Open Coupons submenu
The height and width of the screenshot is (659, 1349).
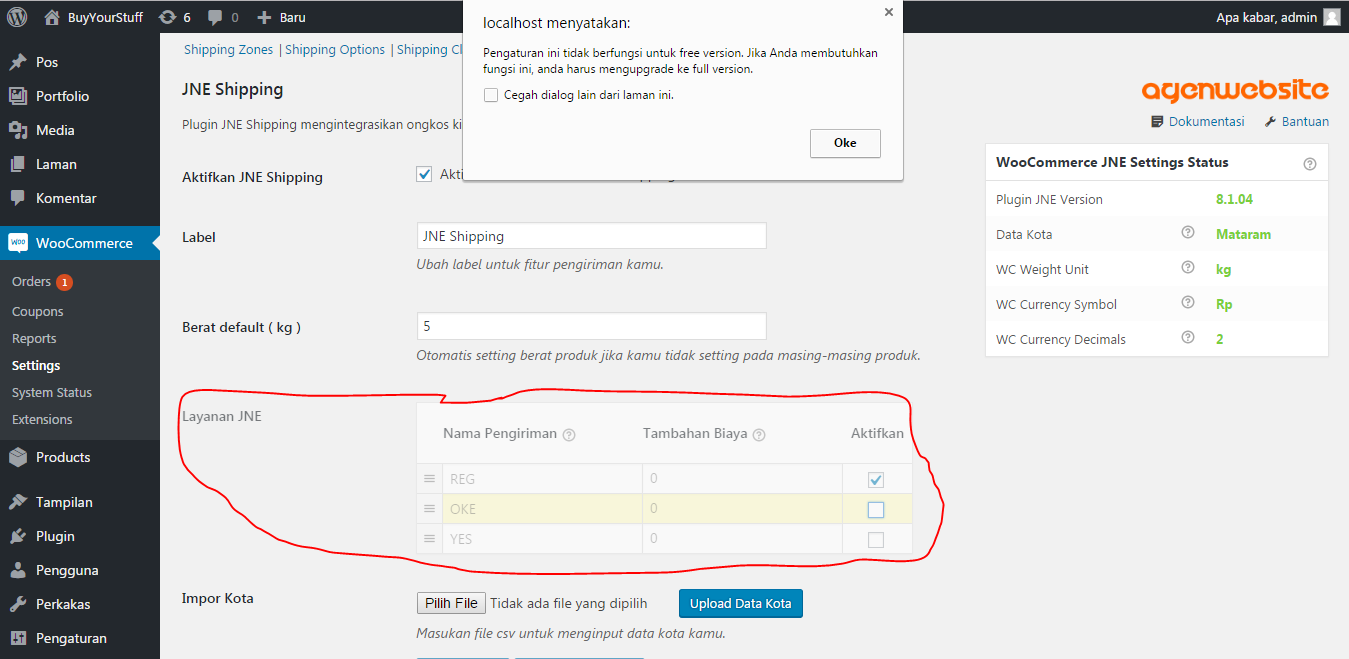click(x=37, y=311)
